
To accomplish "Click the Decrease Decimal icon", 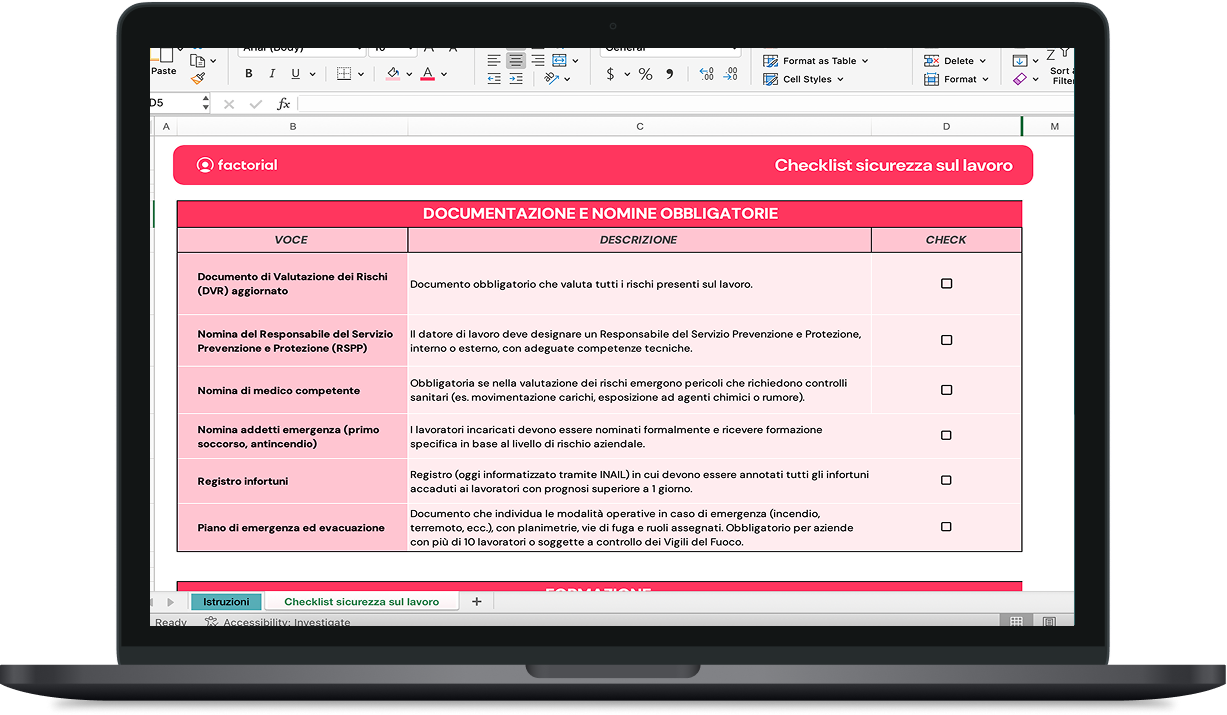I will [x=732, y=74].
